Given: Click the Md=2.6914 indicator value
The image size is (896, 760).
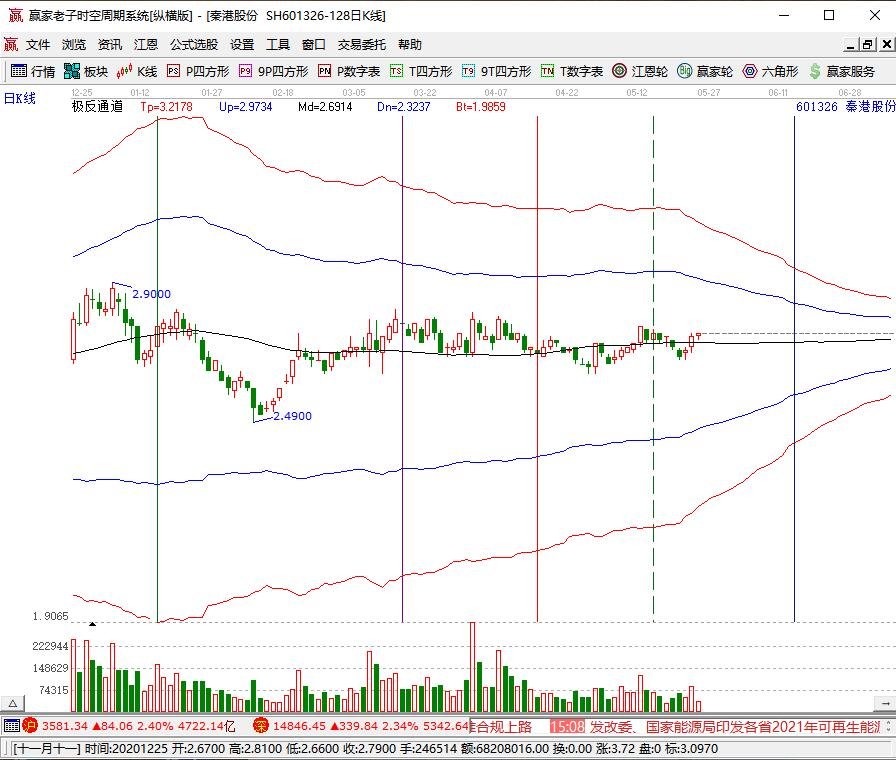Looking at the screenshot, I should (x=325, y=107).
